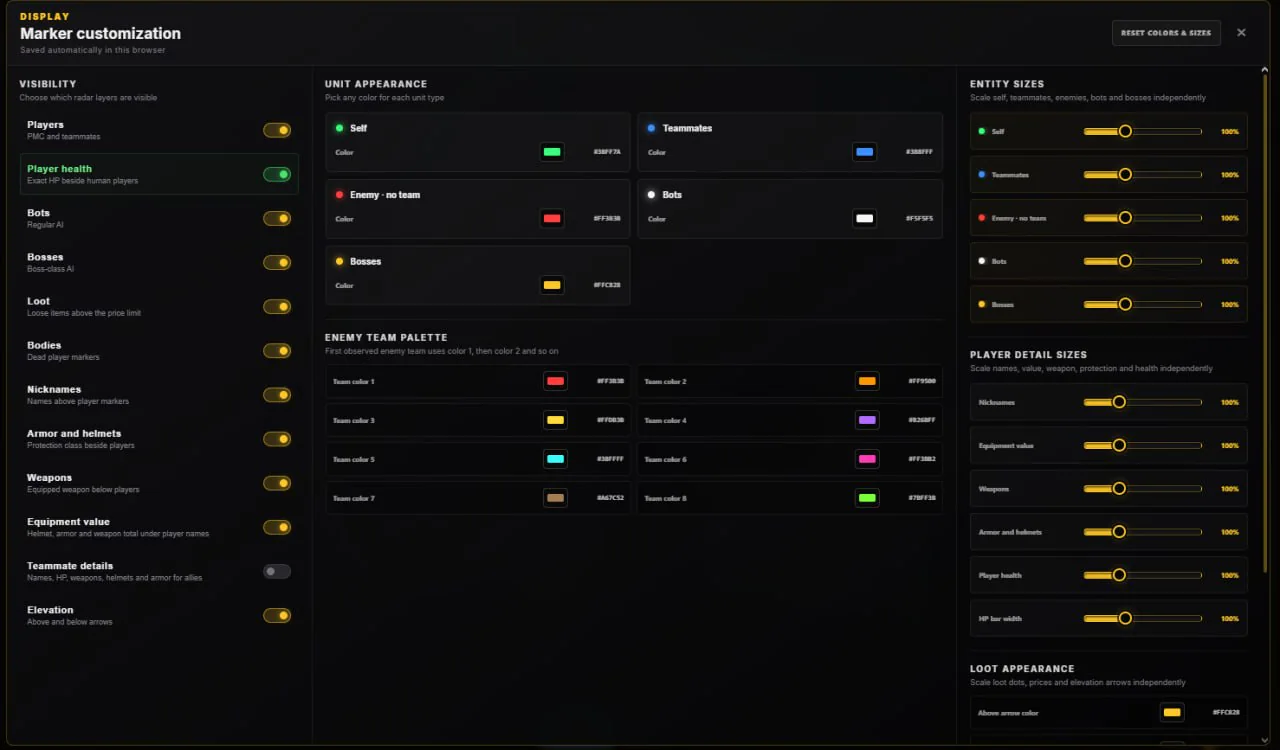Toggle Bots visibility switch off
1280x750 pixels.
277,218
